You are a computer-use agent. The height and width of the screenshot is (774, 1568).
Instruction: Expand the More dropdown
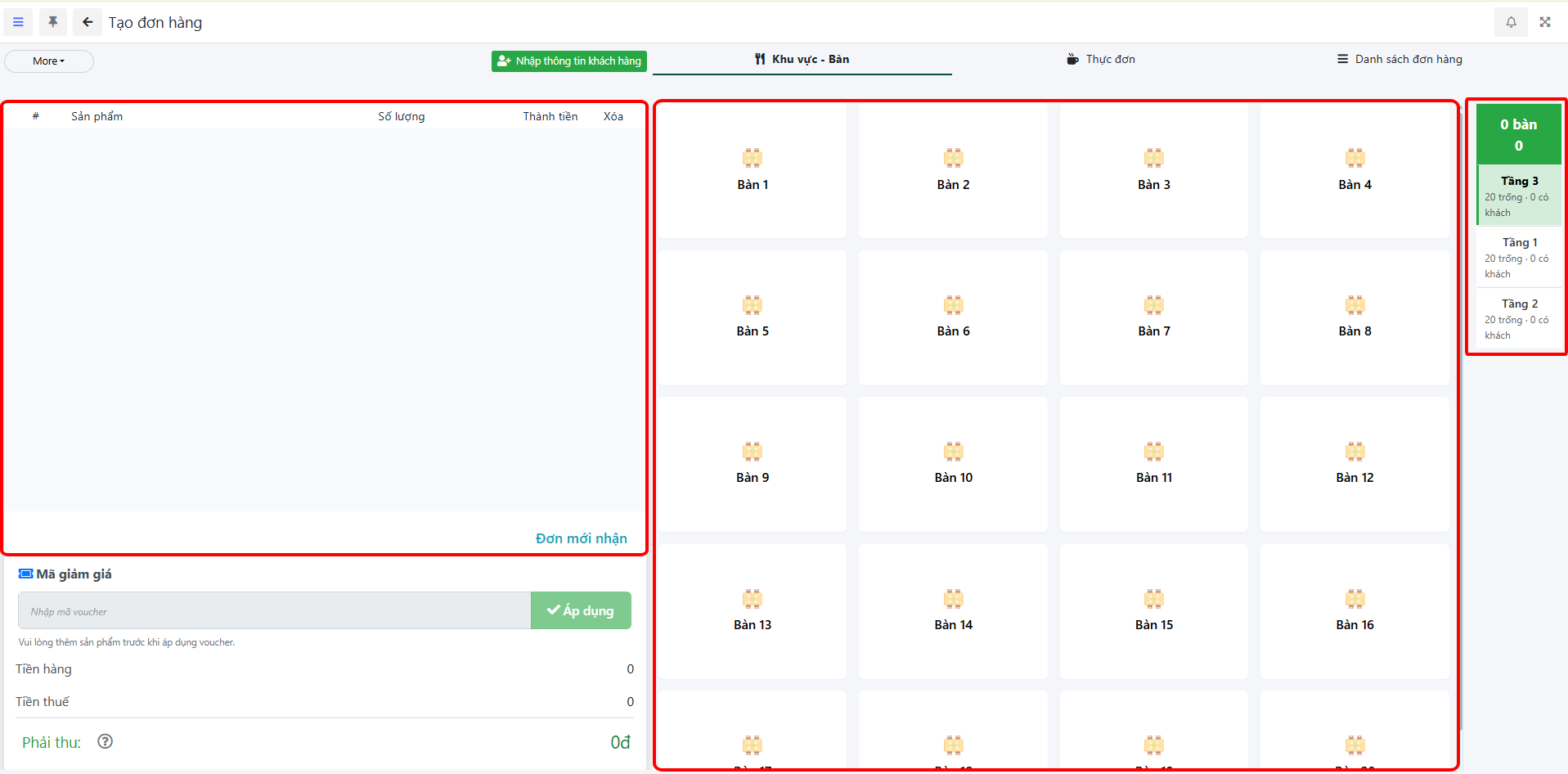pos(49,61)
